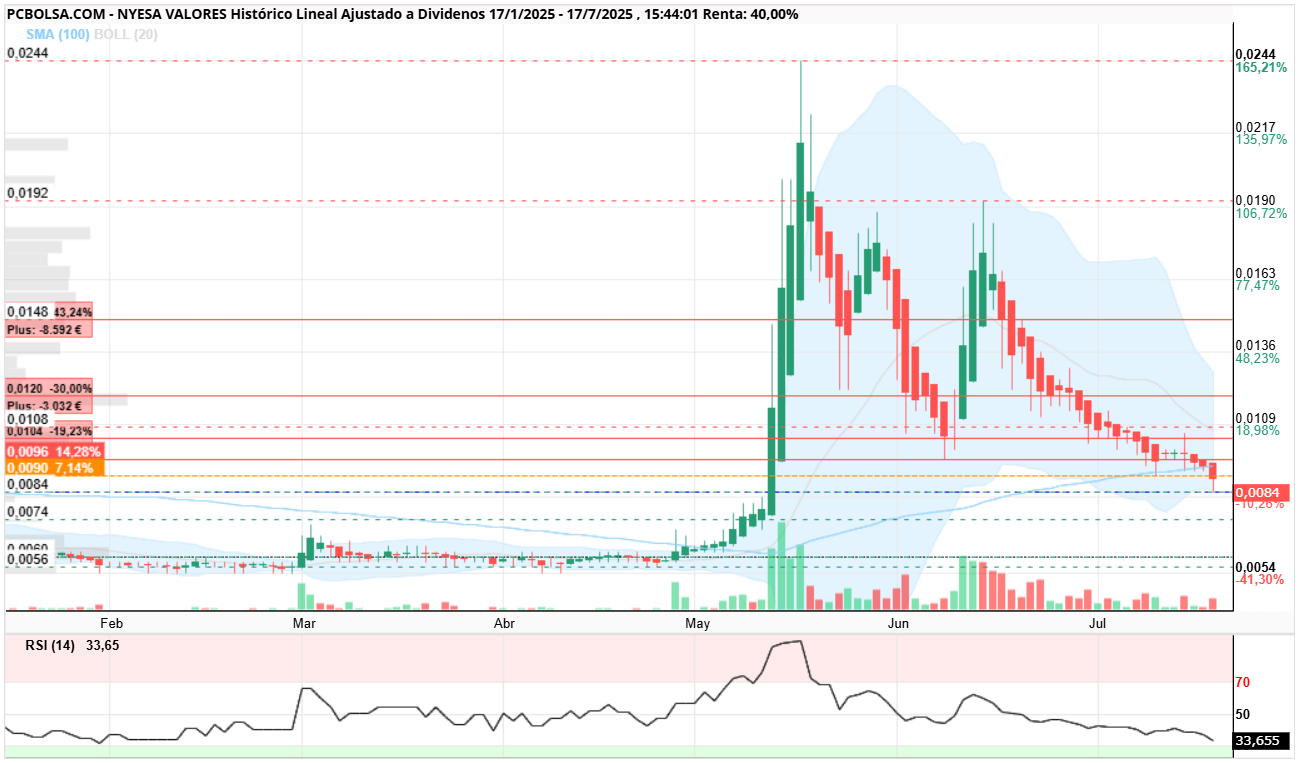The height and width of the screenshot is (763, 1299).
Task: Click the Mar month label
Action: pyautogui.click(x=305, y=624)
